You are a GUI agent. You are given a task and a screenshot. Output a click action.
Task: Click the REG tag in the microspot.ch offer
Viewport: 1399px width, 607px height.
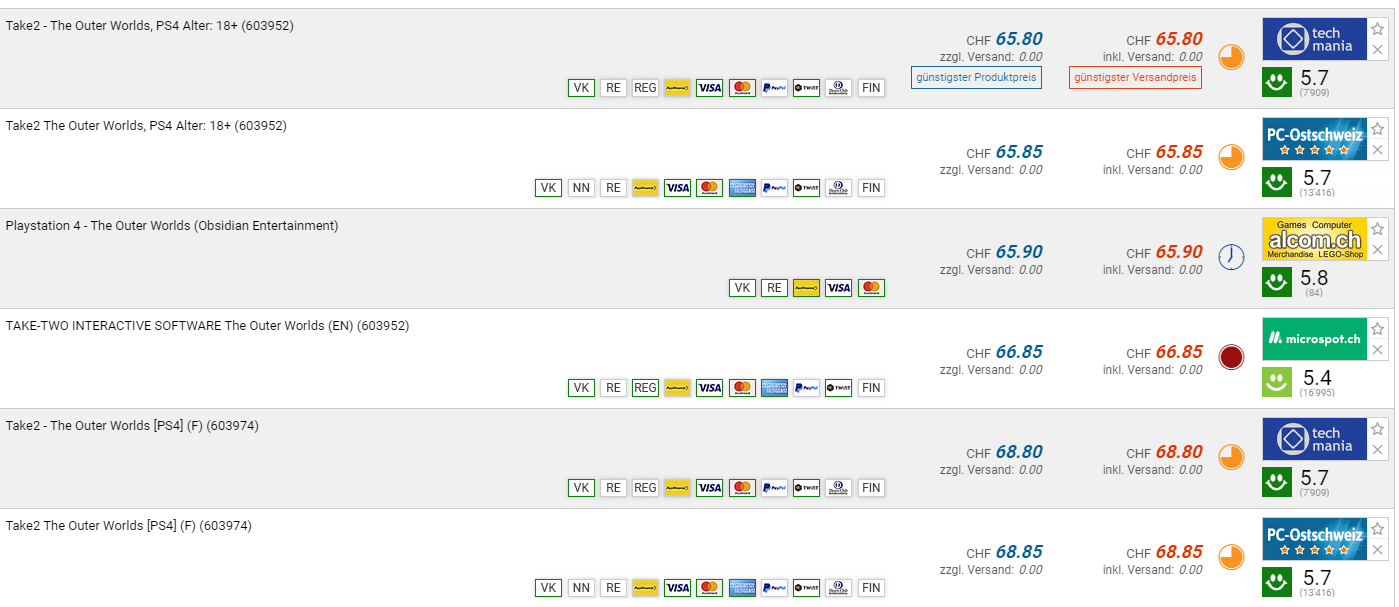point(645,388)
